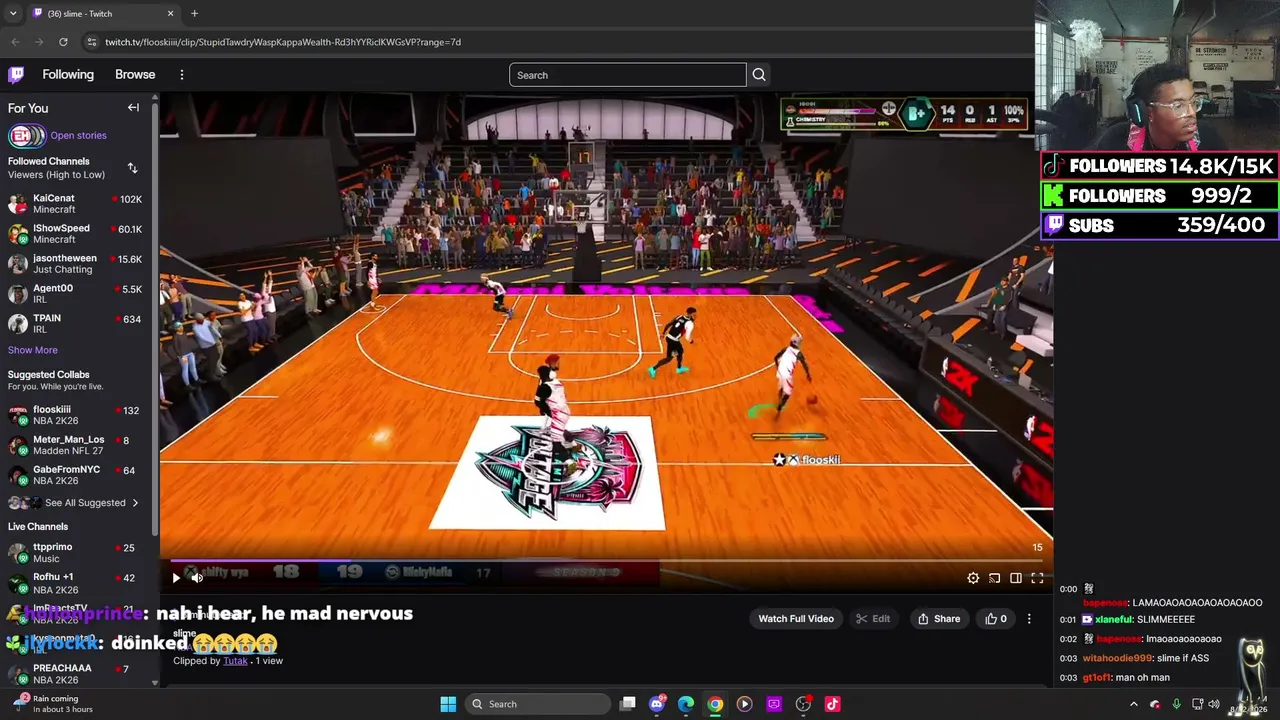
Task: Mute the clip volume
Action: pos(197,578)
